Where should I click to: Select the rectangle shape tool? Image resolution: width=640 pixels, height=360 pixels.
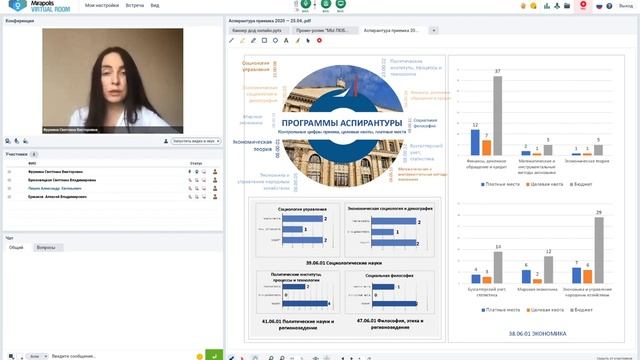pyautogui.click(x=264, y=40)
